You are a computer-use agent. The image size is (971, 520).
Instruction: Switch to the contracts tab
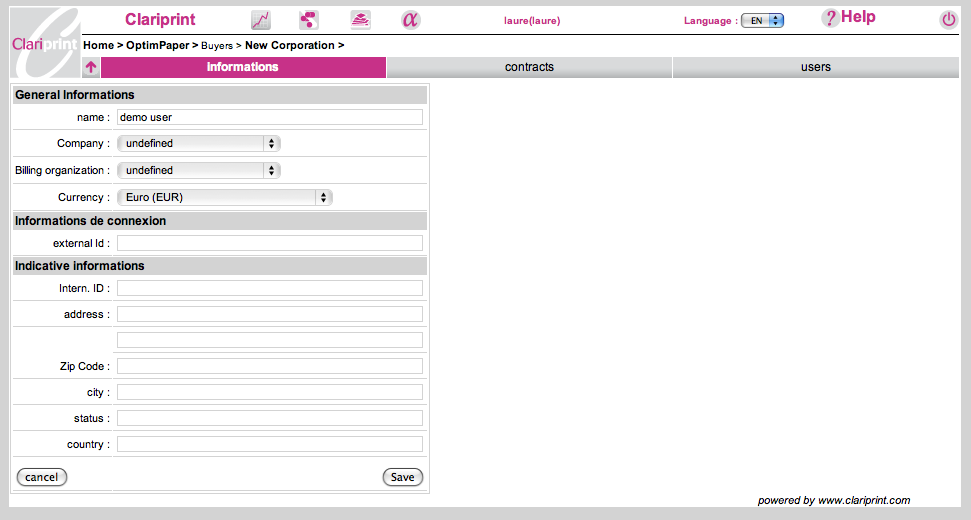(x=529, y=68)
